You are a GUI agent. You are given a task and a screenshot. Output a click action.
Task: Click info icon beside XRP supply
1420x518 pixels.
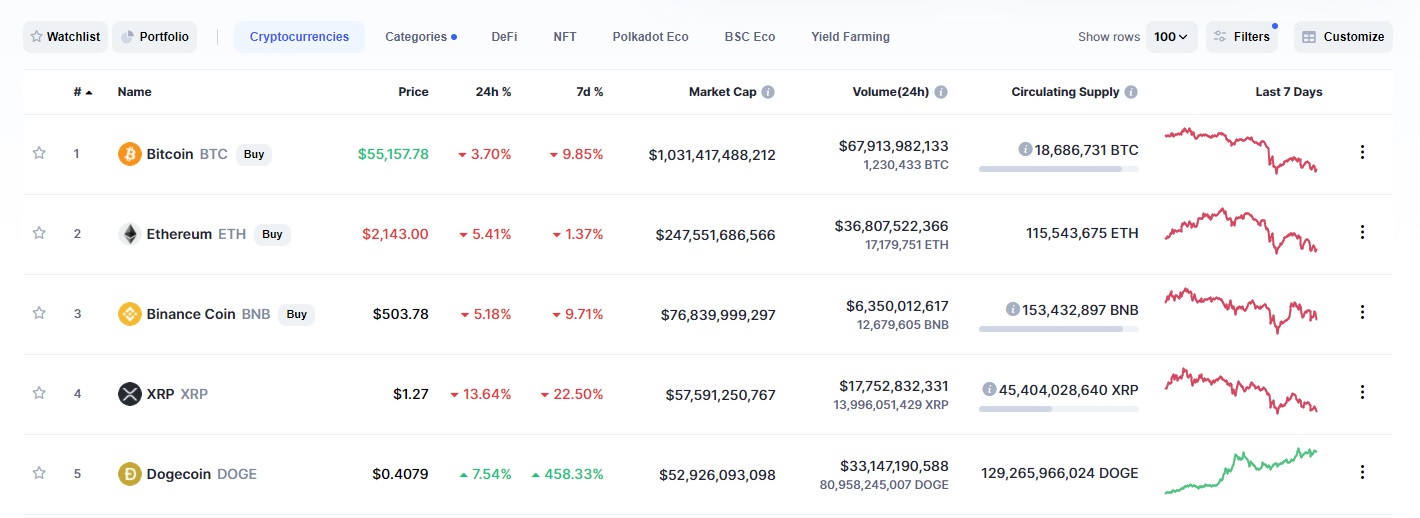989,389
